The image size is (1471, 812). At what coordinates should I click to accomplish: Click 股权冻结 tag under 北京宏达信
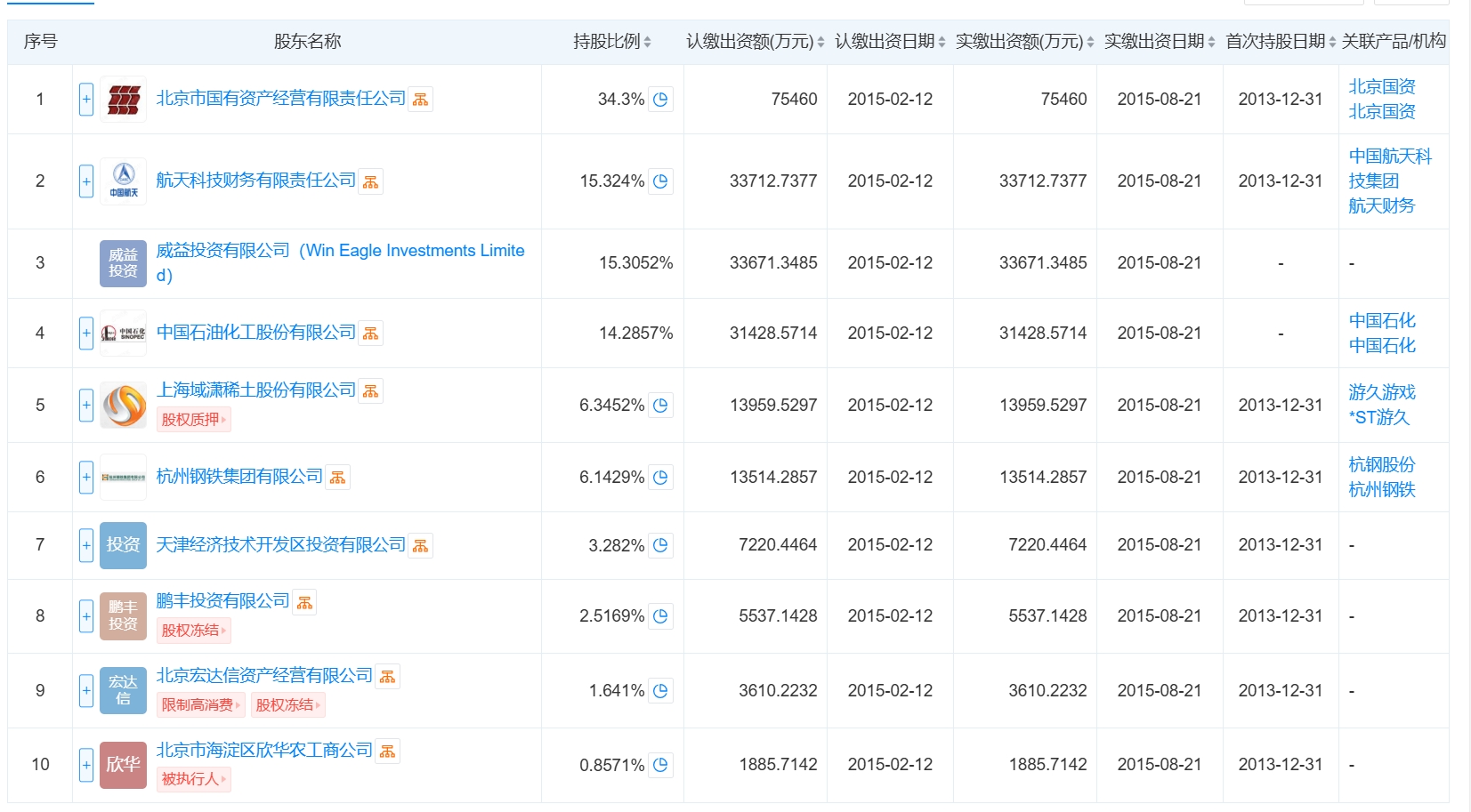click(x=288, y=705)
